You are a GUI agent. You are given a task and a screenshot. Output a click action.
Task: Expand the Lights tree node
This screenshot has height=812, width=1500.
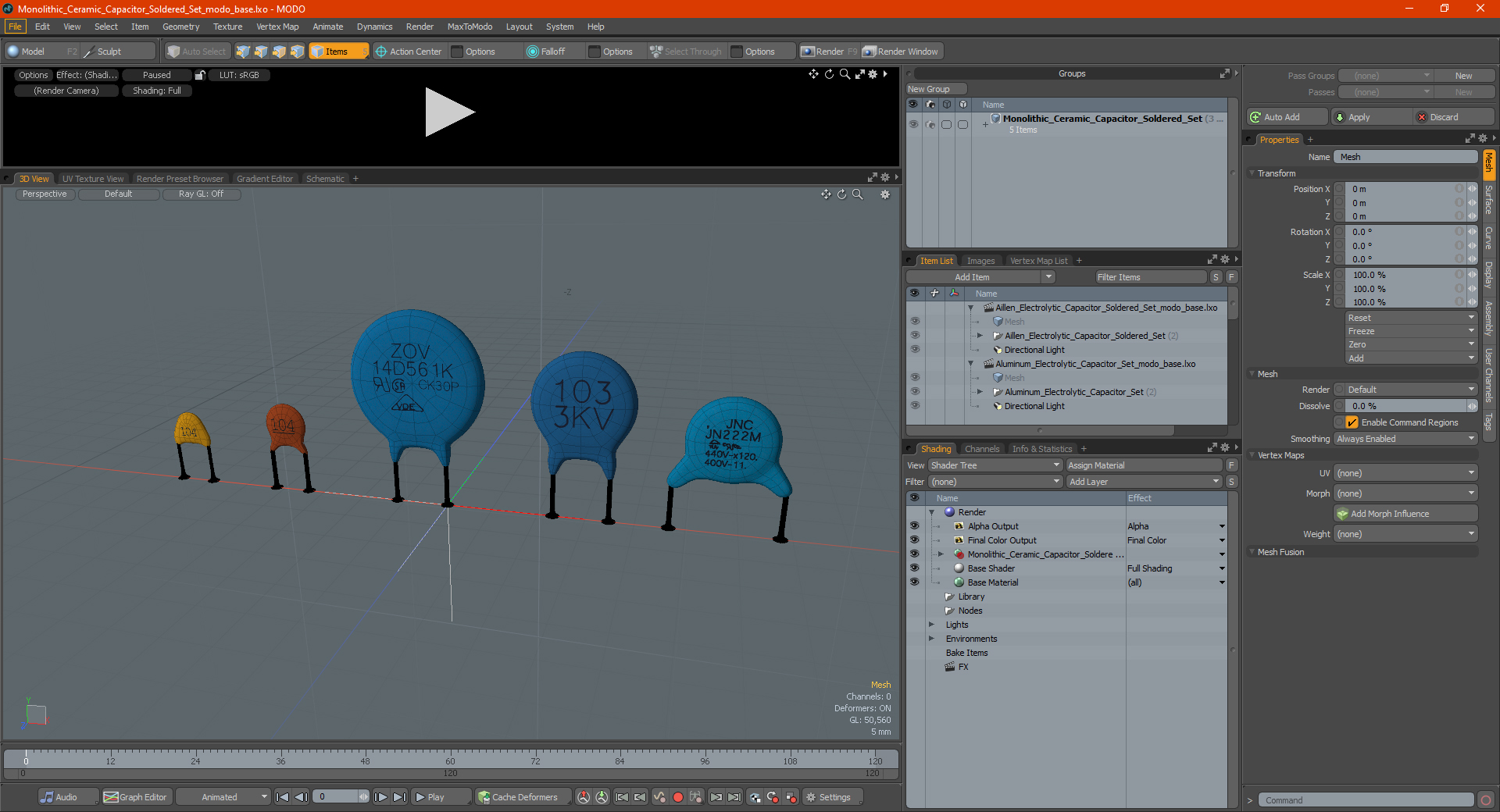931,625
